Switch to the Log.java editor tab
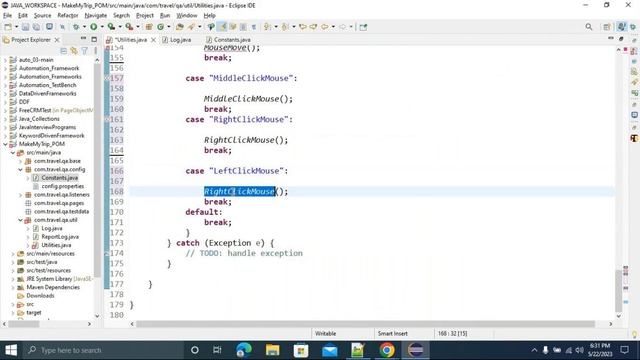The width and height of the screenshot is (640, 360). (177, 40)
